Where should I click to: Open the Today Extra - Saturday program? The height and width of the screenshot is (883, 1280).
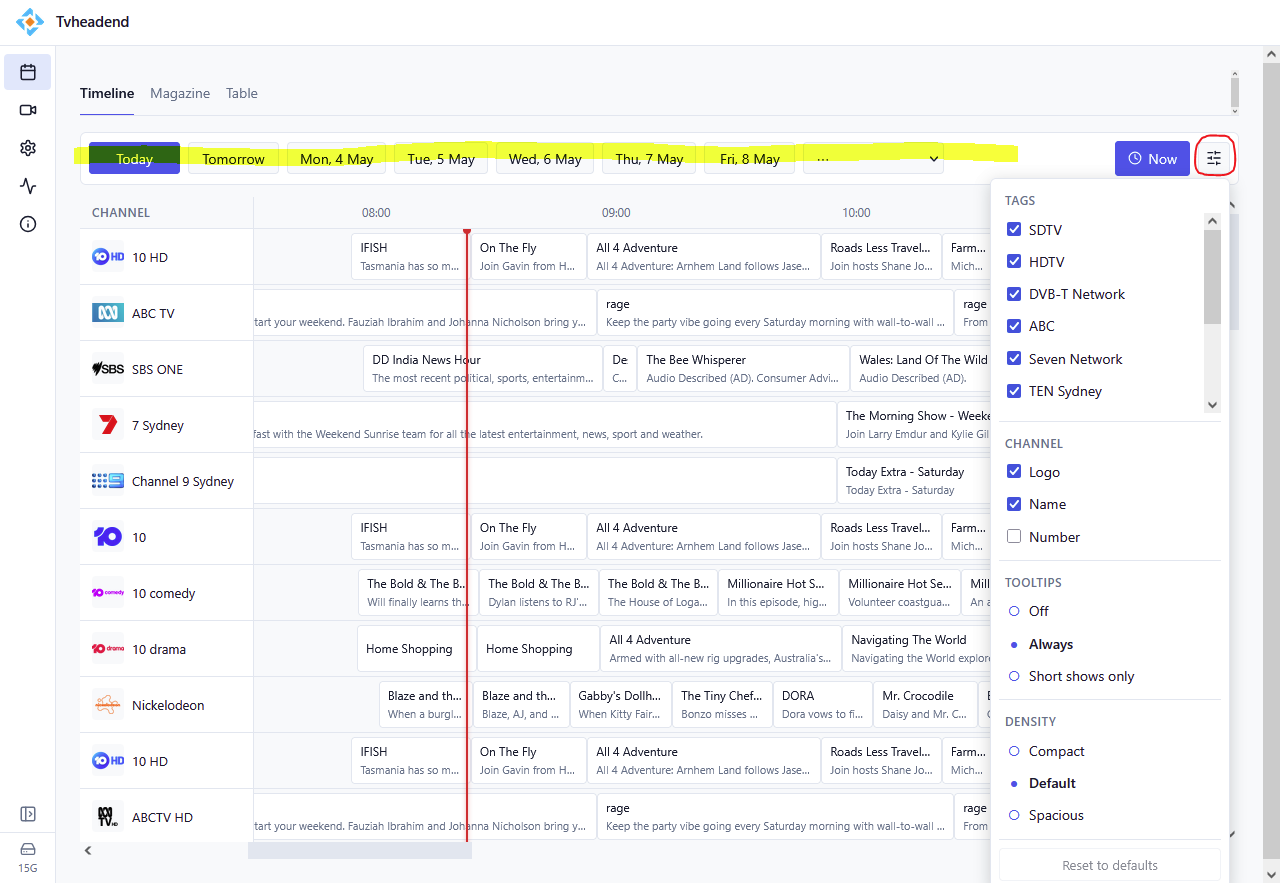tap(913, 481)
